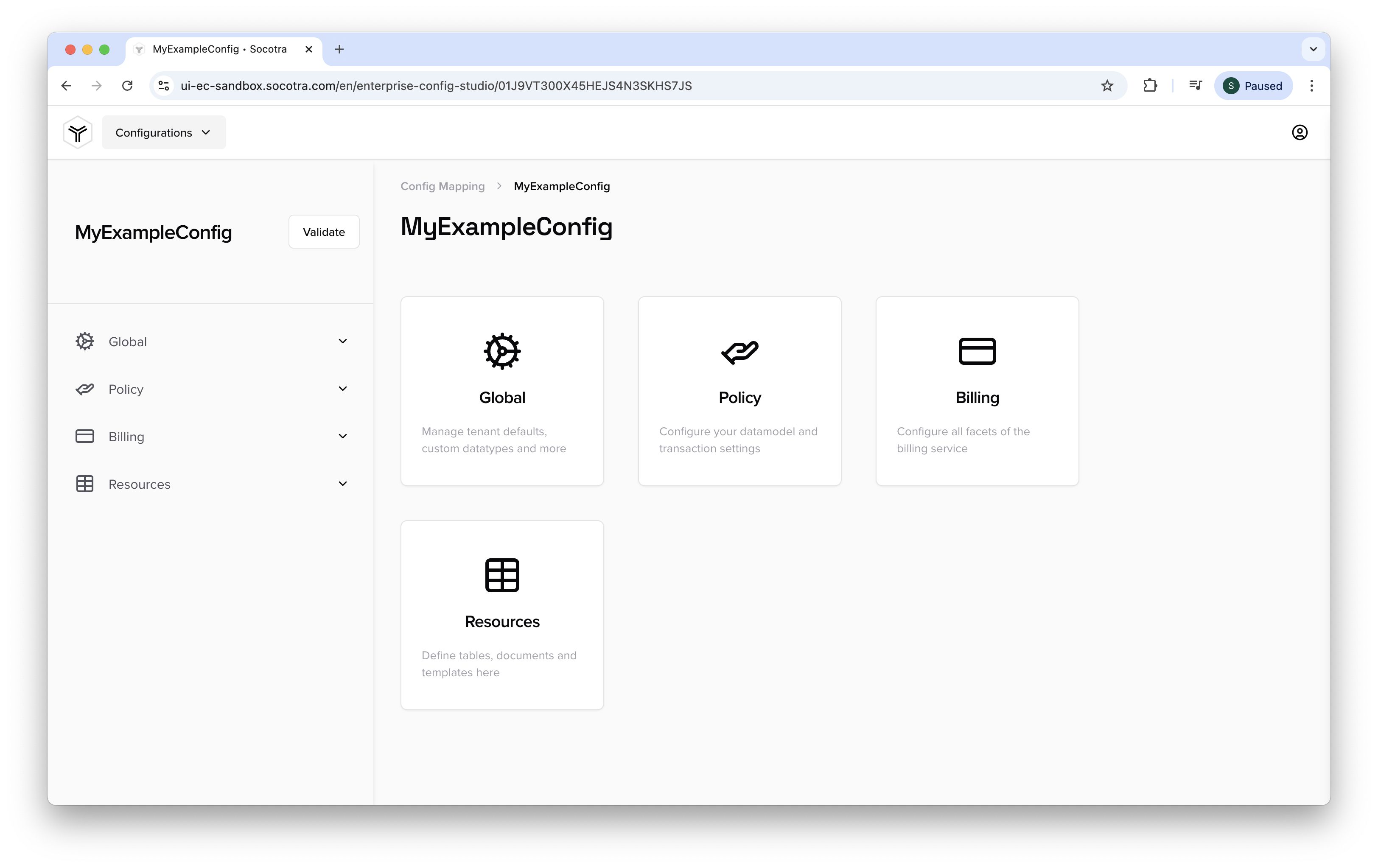This screenshot has width=1378, height=868.
Task: Click the credit card icon on Billing card
Action: 977,351
